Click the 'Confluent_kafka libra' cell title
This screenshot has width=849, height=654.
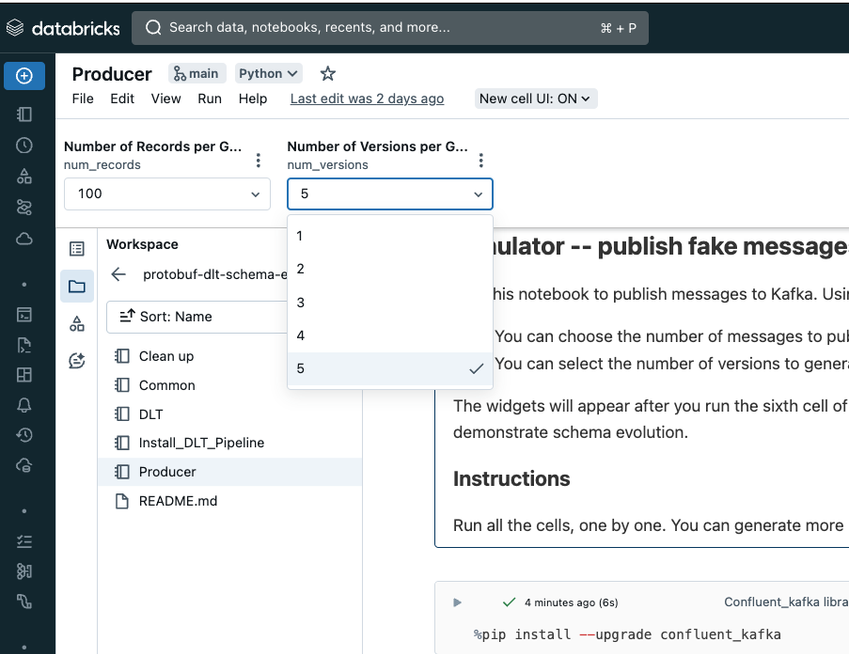[x=786, y=602]
